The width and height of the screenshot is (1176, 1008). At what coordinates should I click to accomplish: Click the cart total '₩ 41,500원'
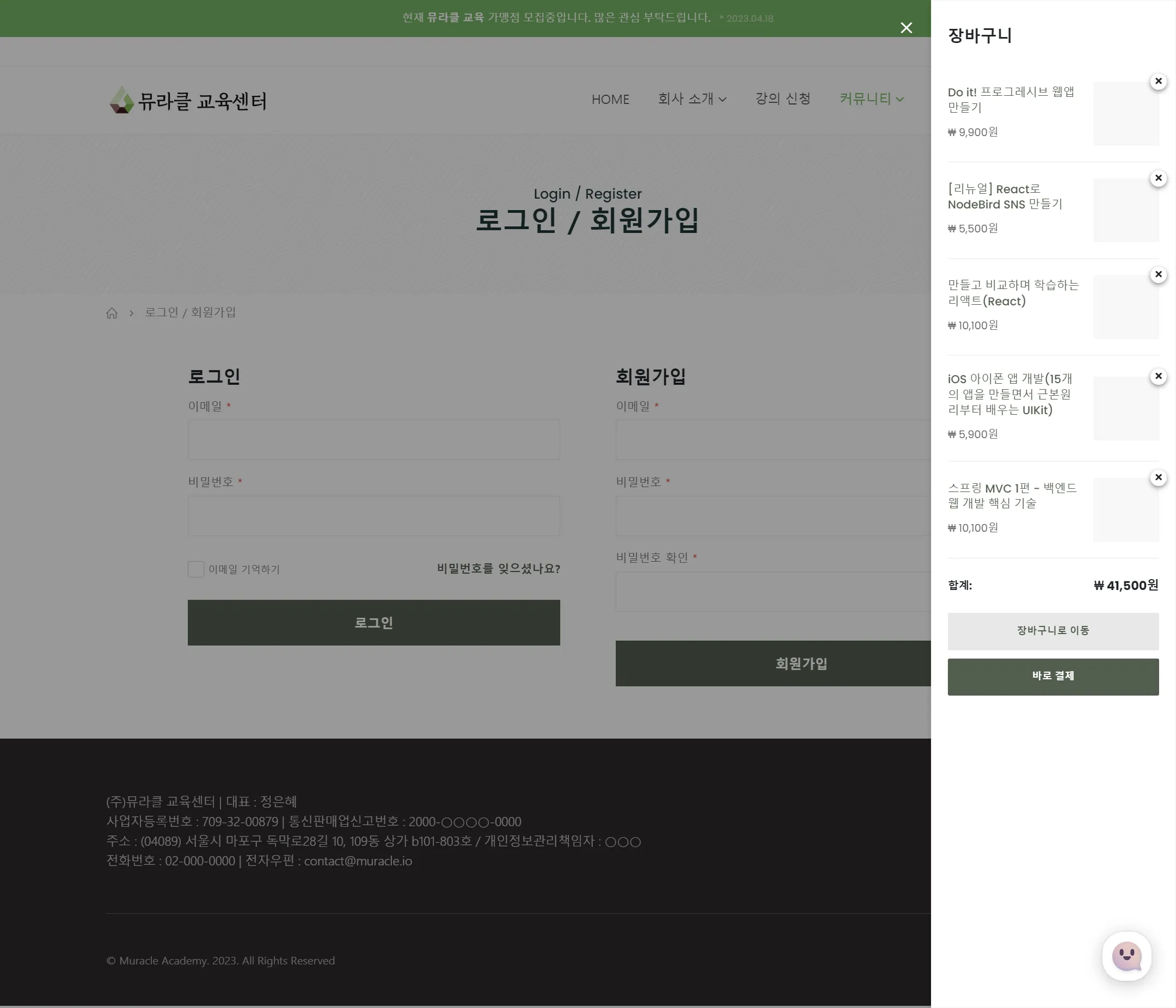click(x=1126, y=586)
